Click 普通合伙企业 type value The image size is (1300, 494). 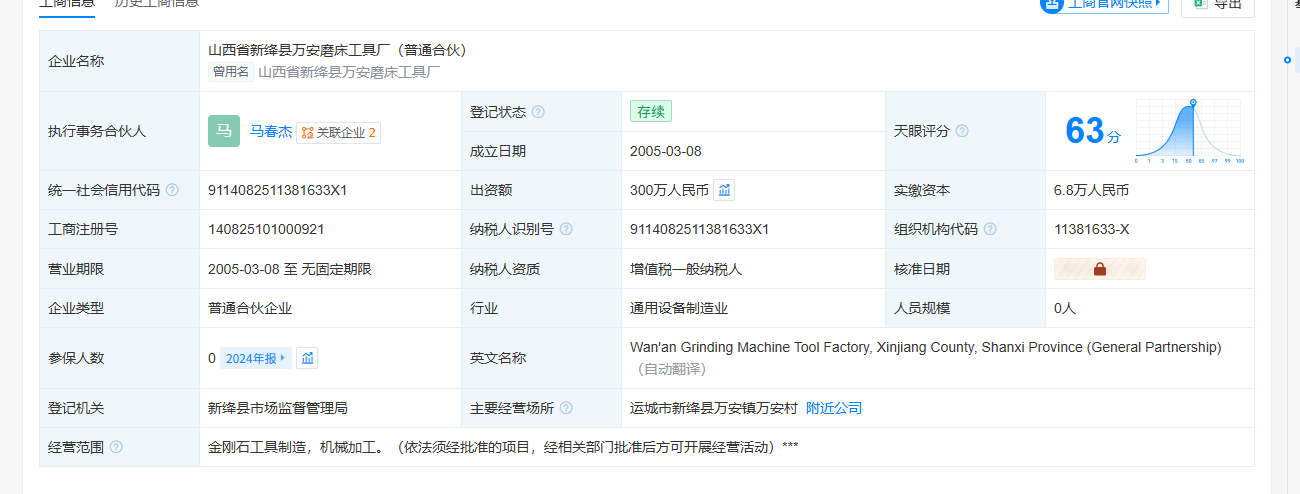[x=250, y=308]
